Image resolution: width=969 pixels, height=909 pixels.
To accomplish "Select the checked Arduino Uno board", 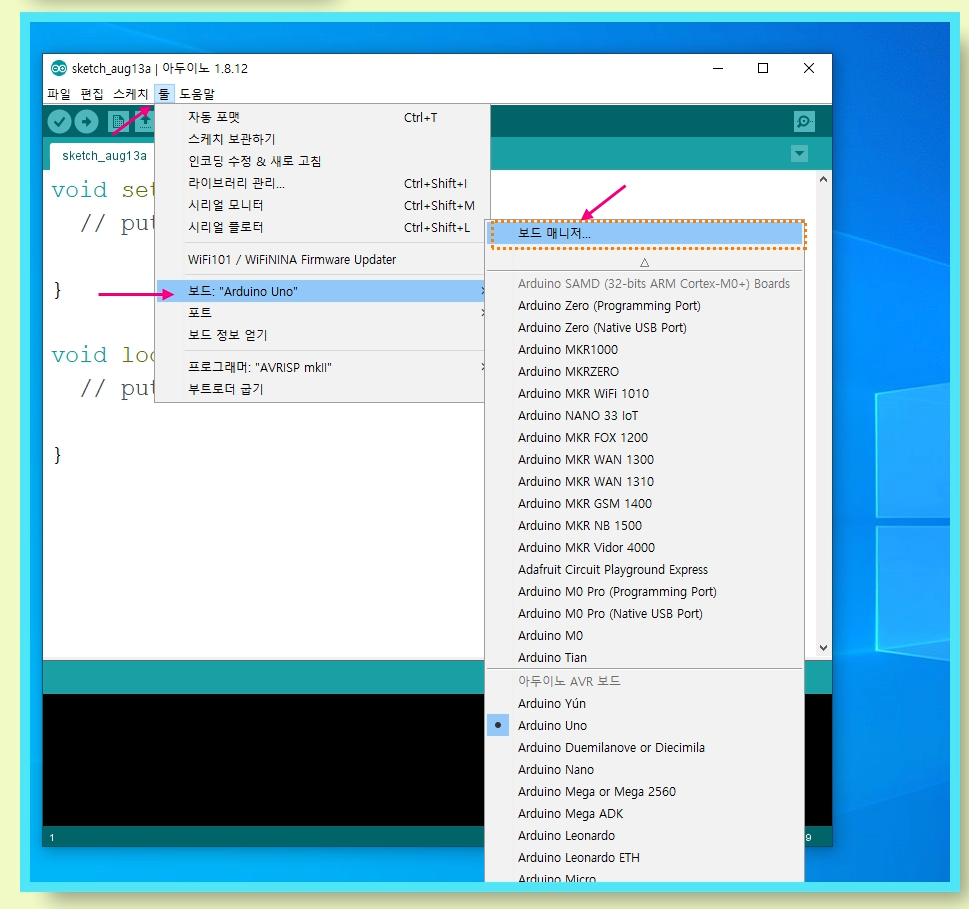I will tap(645, 725).
